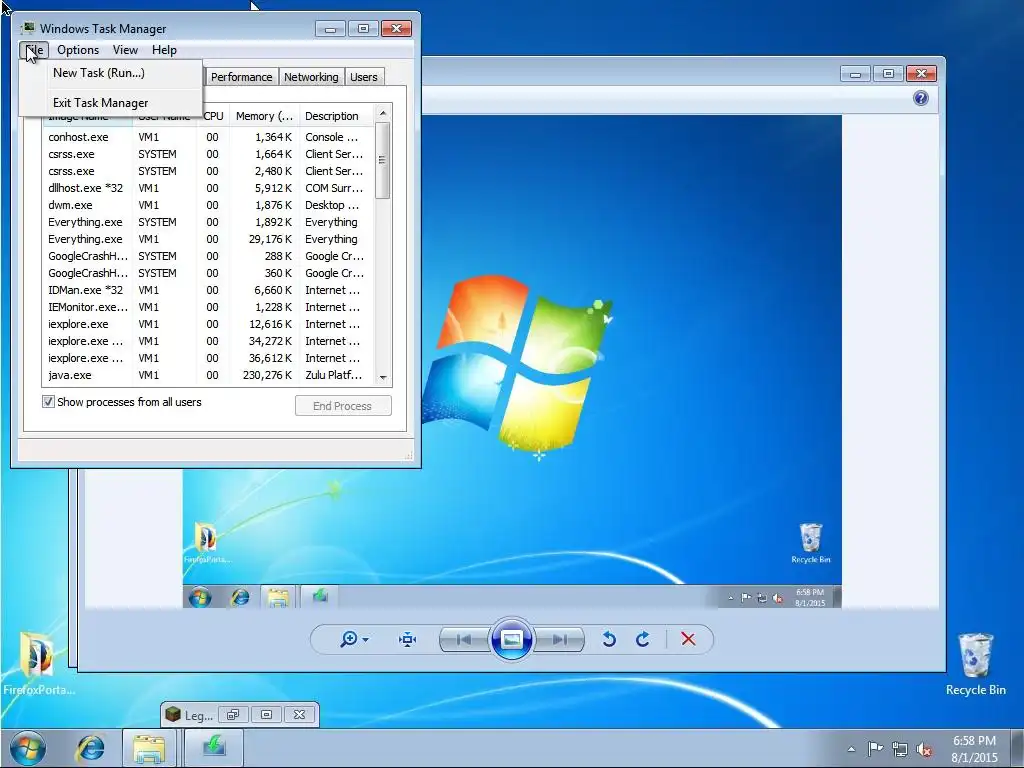
Task: Open the Help menu in Task Manager
Action: [x=164, y=50]
